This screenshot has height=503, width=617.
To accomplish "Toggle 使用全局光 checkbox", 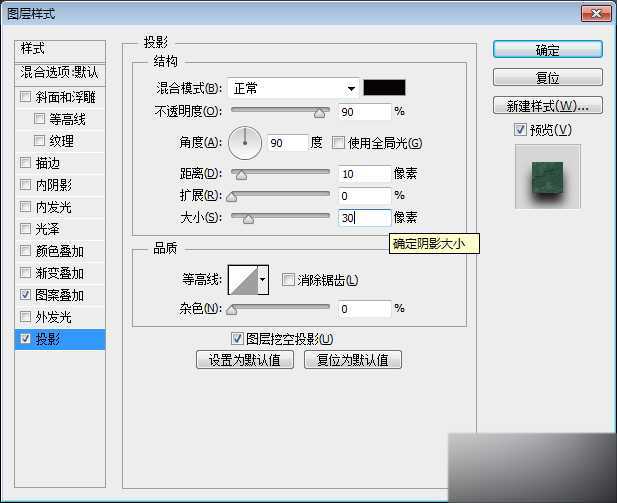I will (x=338, y=142).
